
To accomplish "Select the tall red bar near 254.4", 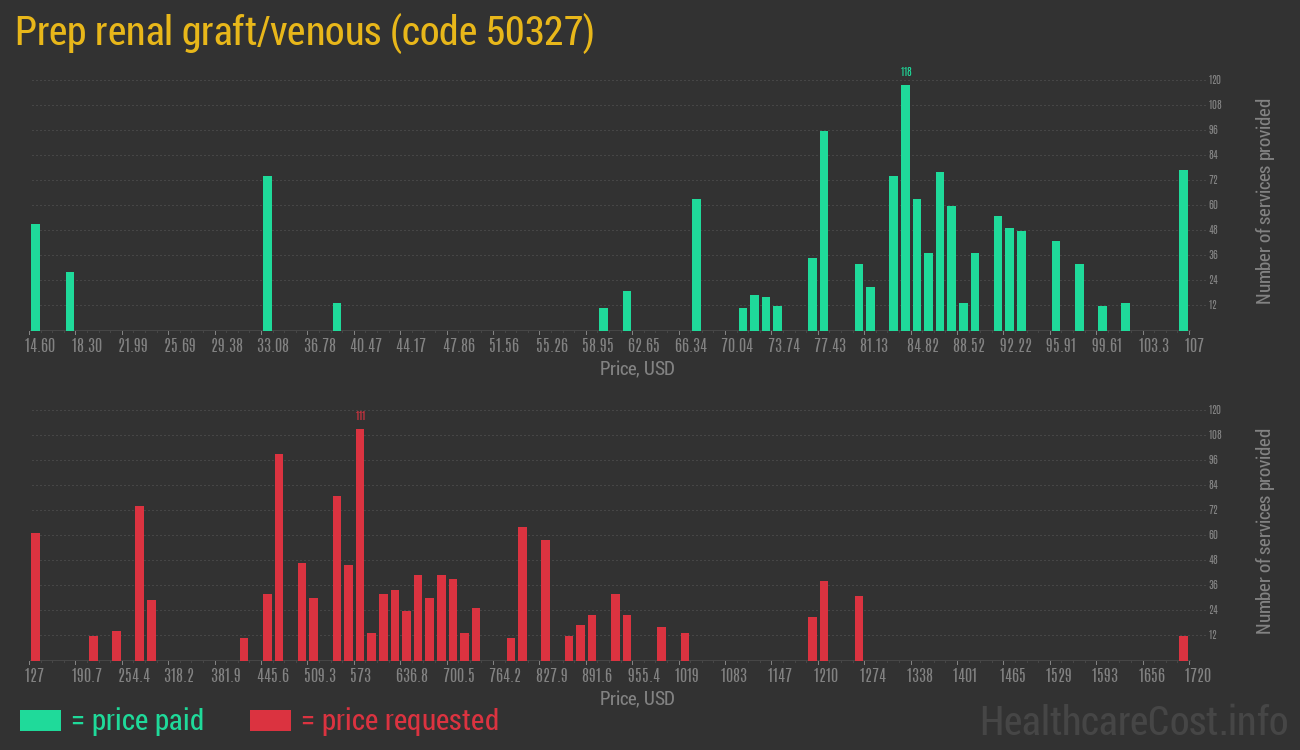I will pyautogui.click(x=140, y=583).
